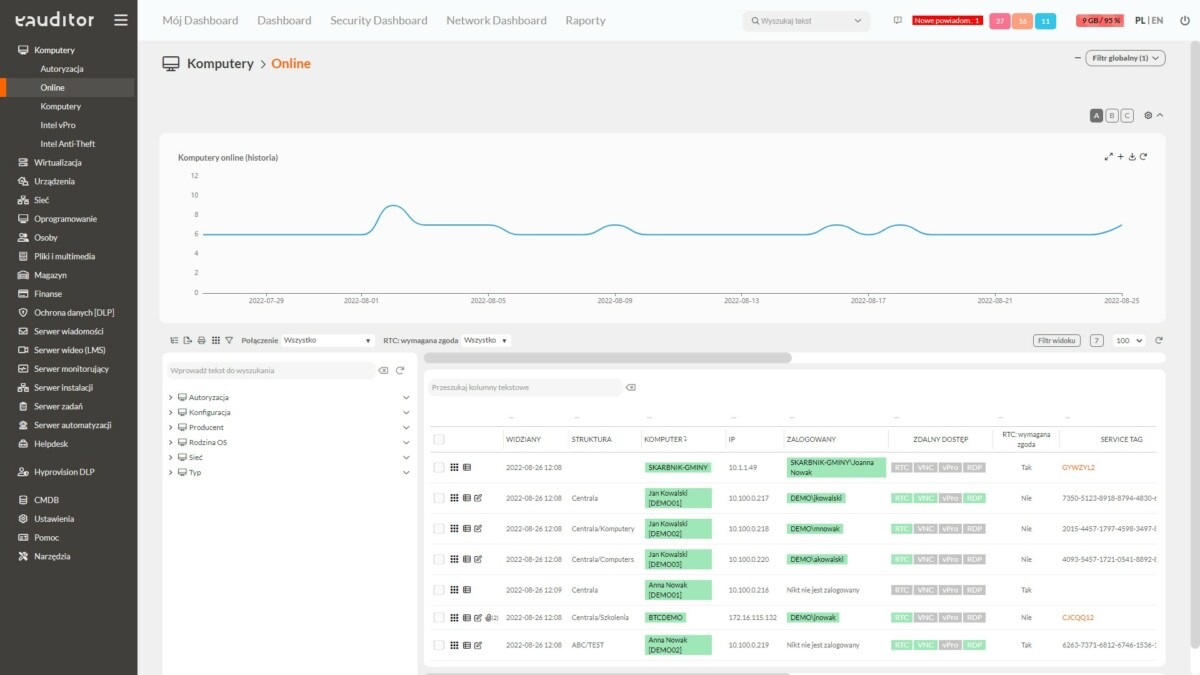Tick the checkbox on the BTCDEMO row
This screenshot has height=675, width=1200.
coord(438,617)
